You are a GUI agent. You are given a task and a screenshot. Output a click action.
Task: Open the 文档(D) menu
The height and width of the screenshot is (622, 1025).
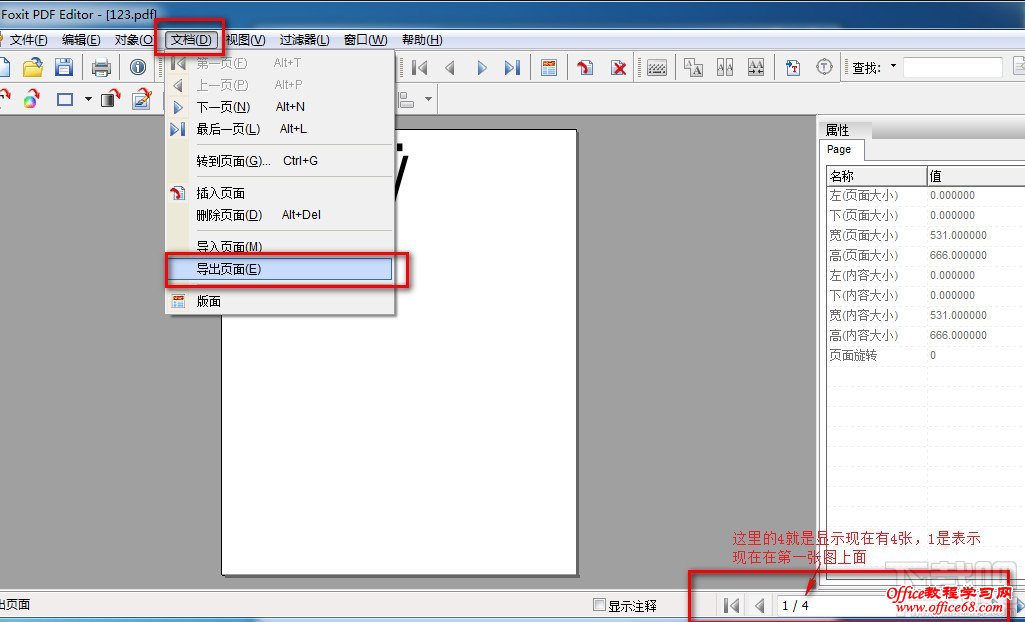(191, 40)
